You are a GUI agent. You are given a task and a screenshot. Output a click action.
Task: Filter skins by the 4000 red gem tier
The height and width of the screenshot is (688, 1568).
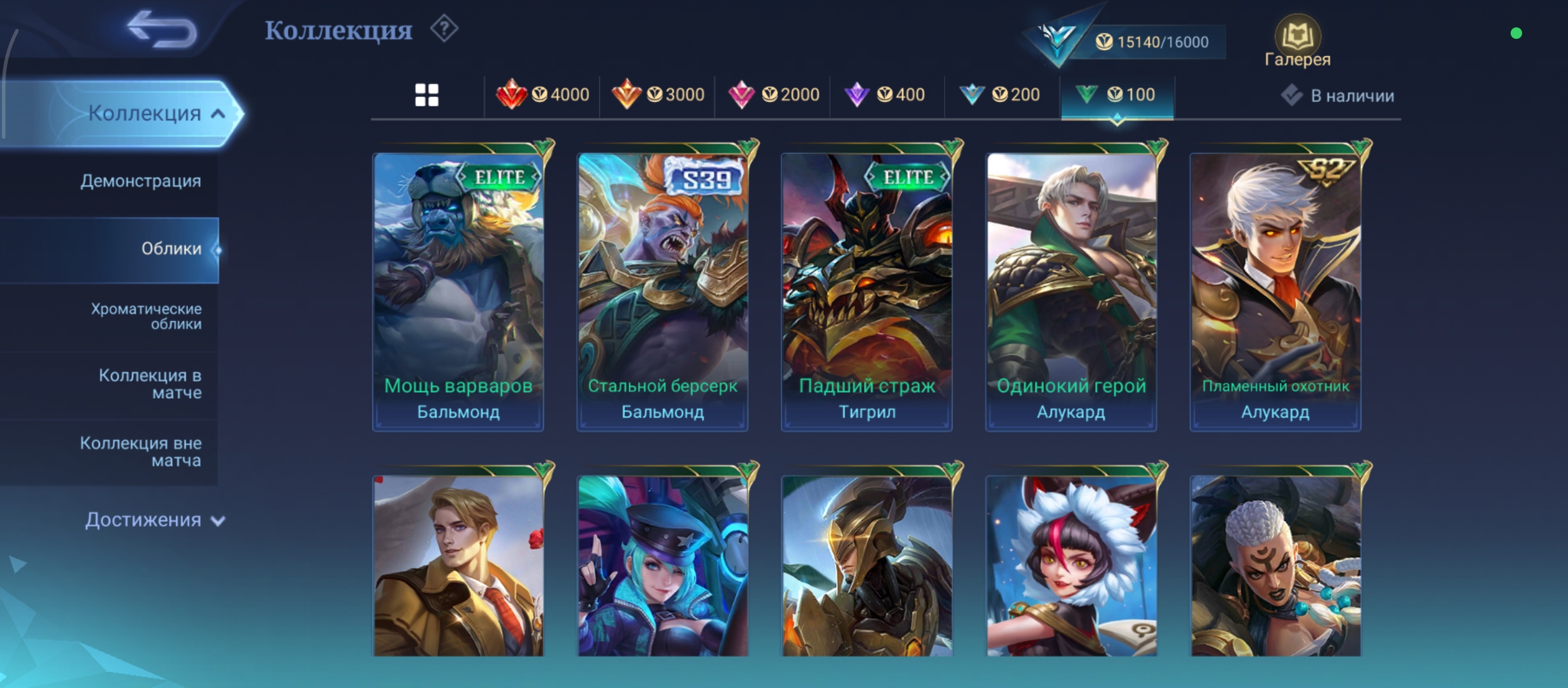(x=542, y=95)
